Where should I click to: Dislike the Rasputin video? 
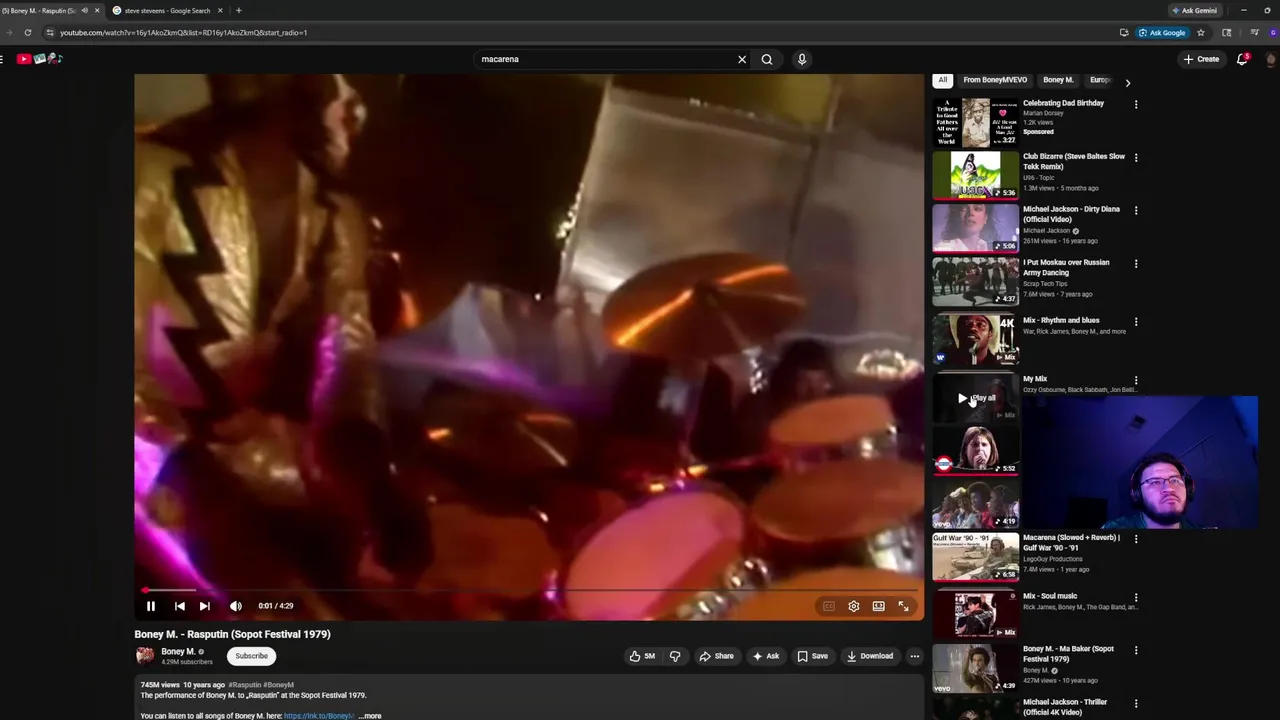675,656
